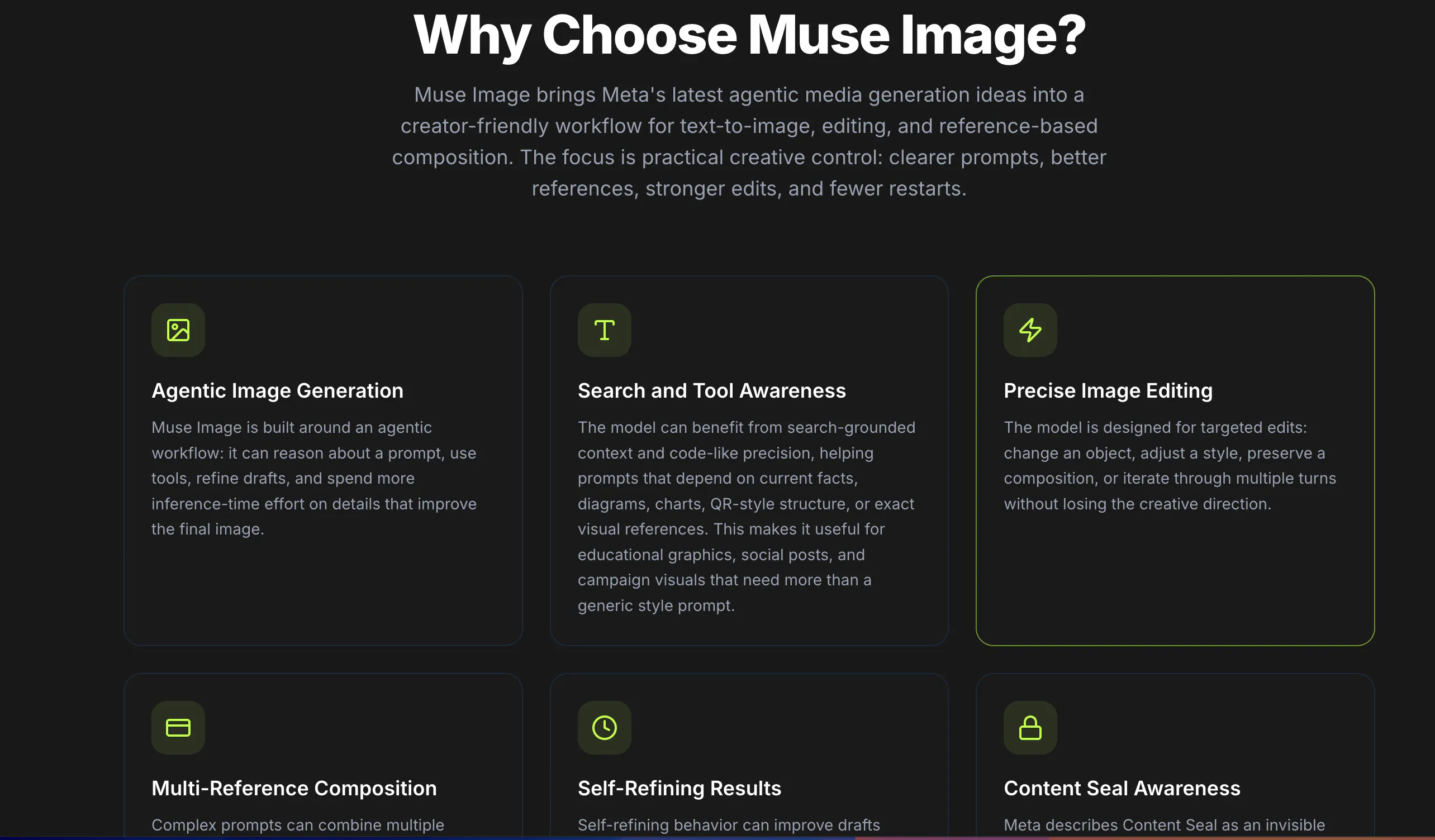Click the Precise Image Editing title
Viewport: 1435px width, 840px height.
1108,391
